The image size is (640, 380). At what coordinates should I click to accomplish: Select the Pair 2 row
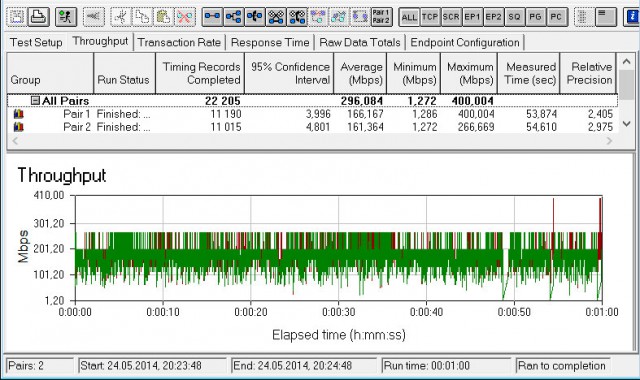(x=312, y=127)
